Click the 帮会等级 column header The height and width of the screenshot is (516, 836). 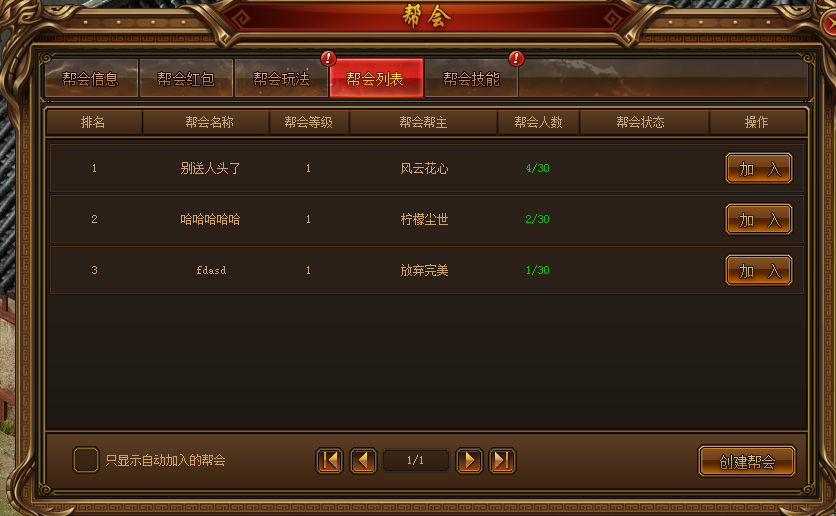coord(309,122)
